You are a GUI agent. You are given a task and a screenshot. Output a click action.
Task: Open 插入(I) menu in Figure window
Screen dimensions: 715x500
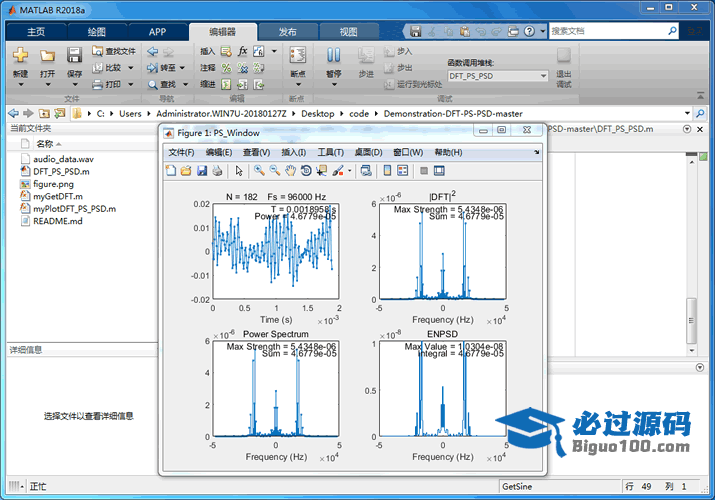click(293, 152)
